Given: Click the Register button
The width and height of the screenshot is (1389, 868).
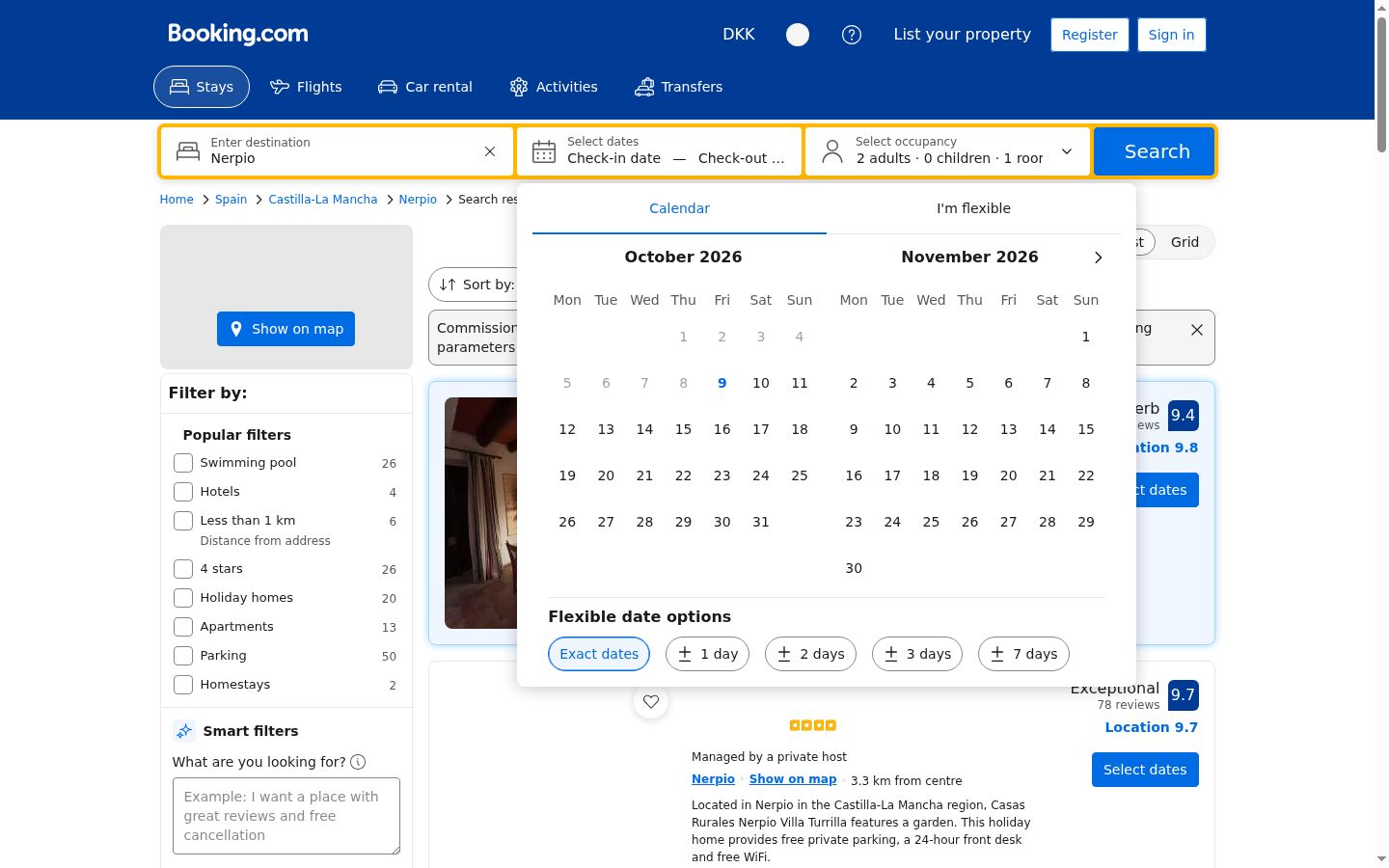Looking at the screenshot, I should 1090,35.
